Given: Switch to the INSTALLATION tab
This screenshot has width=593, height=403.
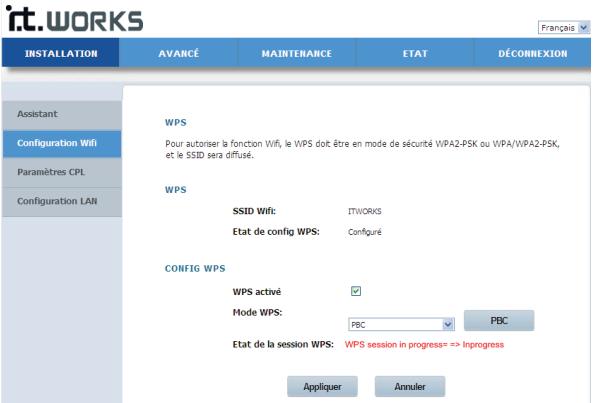Looking at the screenshot, I should pyautogui.click(x=61, y=53).
